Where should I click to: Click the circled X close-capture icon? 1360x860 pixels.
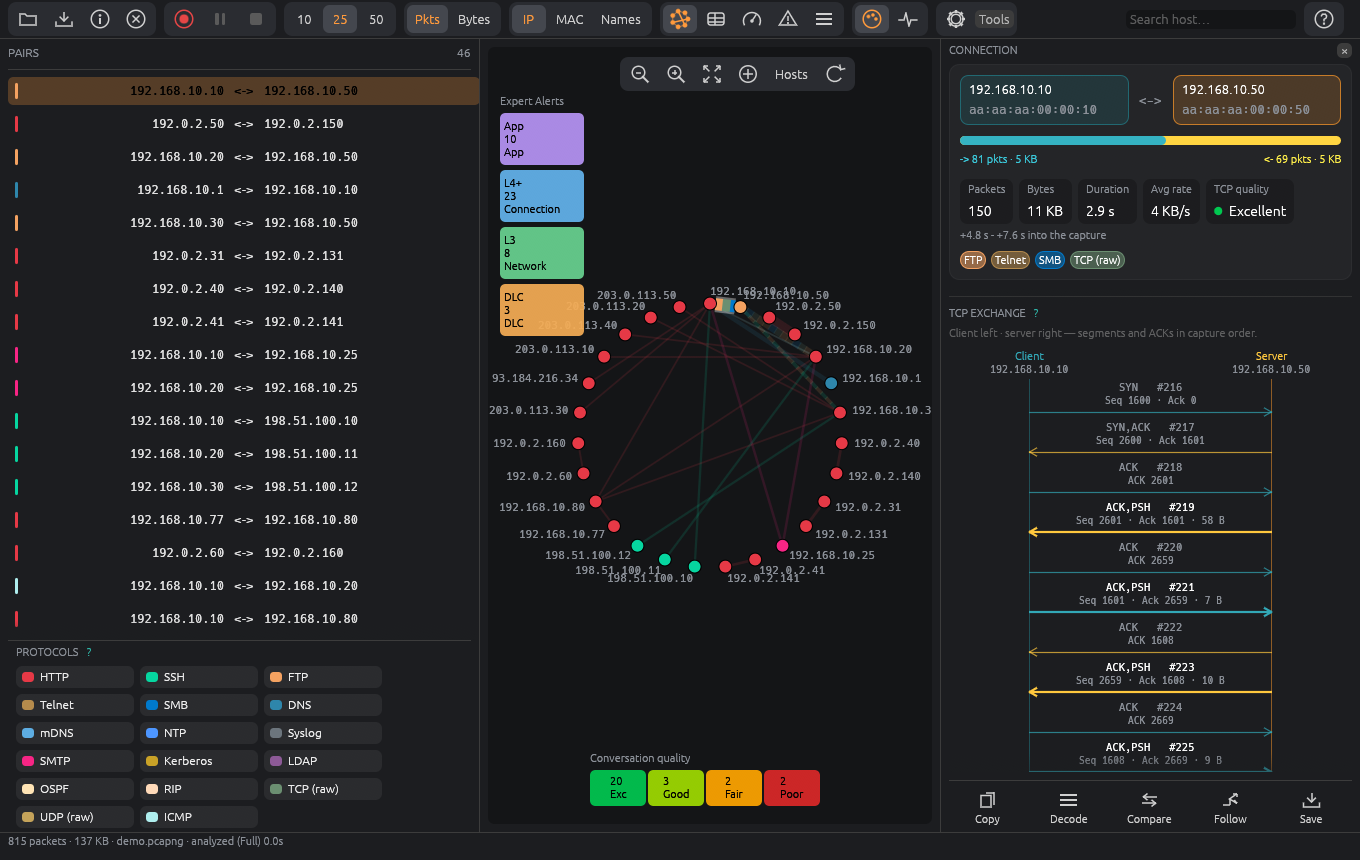(136, 19)
